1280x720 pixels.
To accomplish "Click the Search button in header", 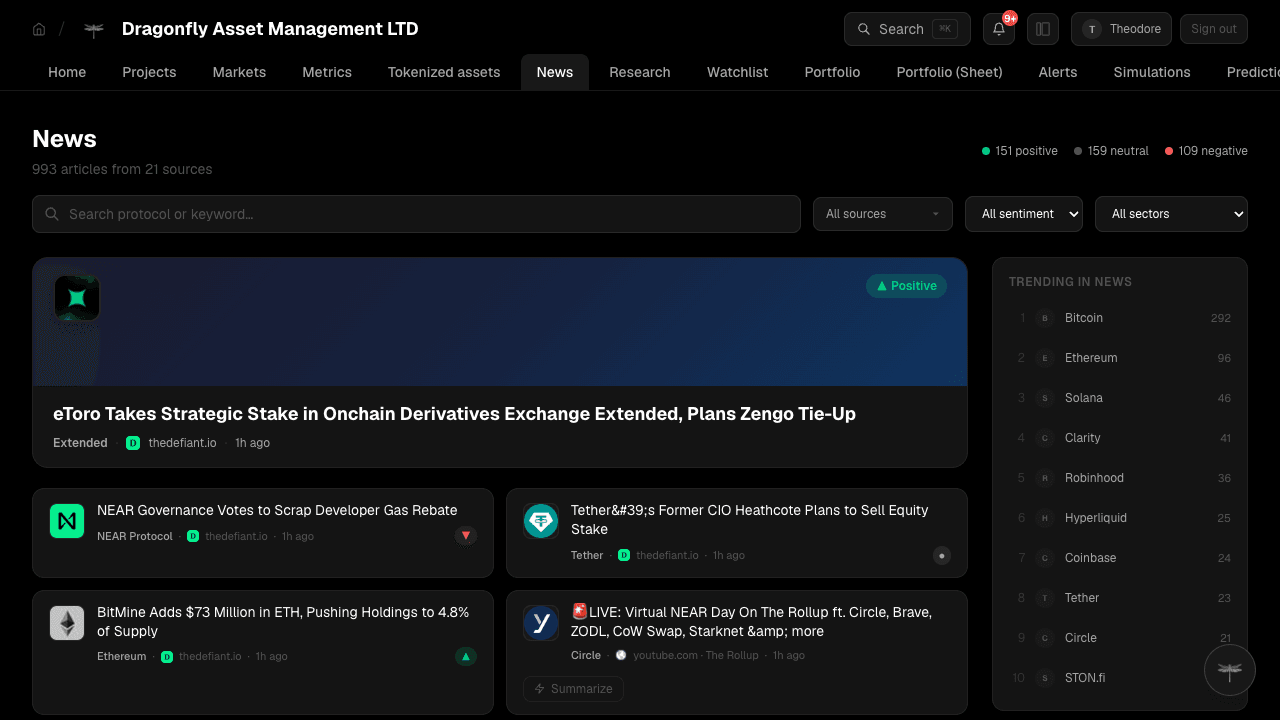I will pyautogui.click(x=907, y=29).
